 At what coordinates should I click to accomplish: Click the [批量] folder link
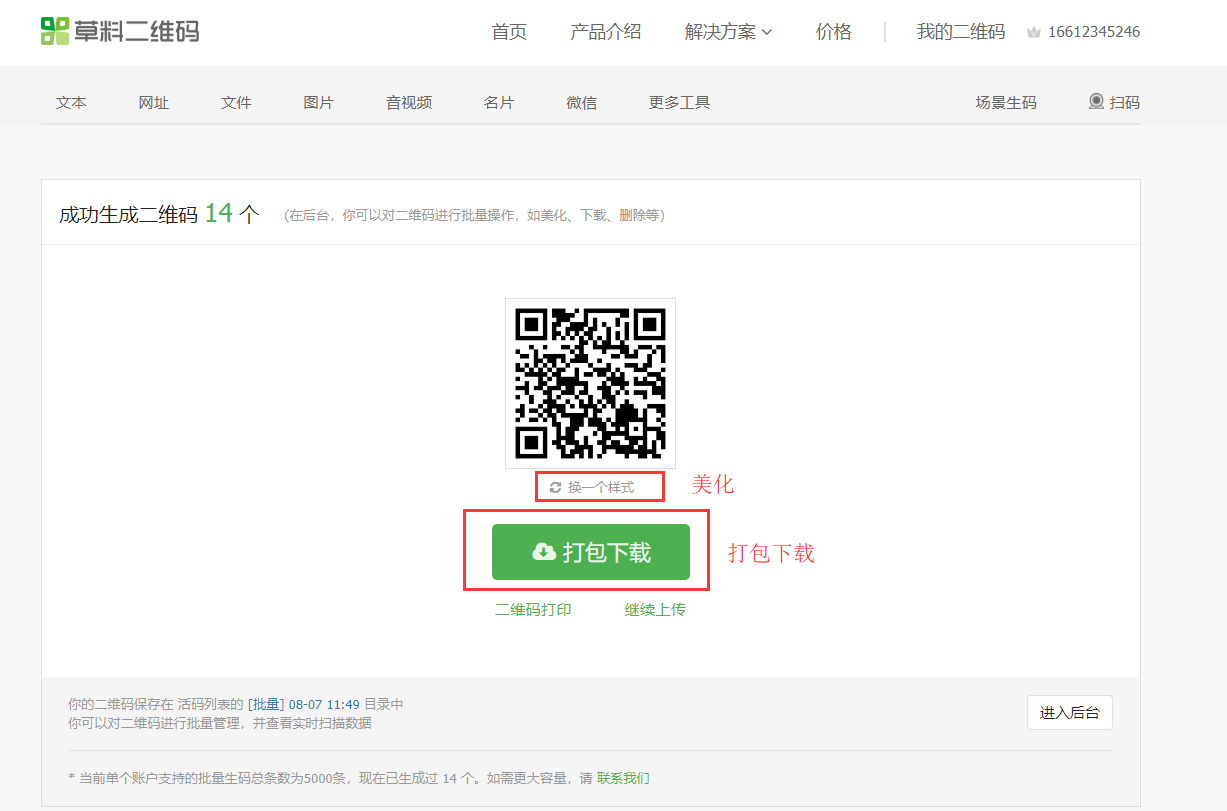click(x=267, y=703)
